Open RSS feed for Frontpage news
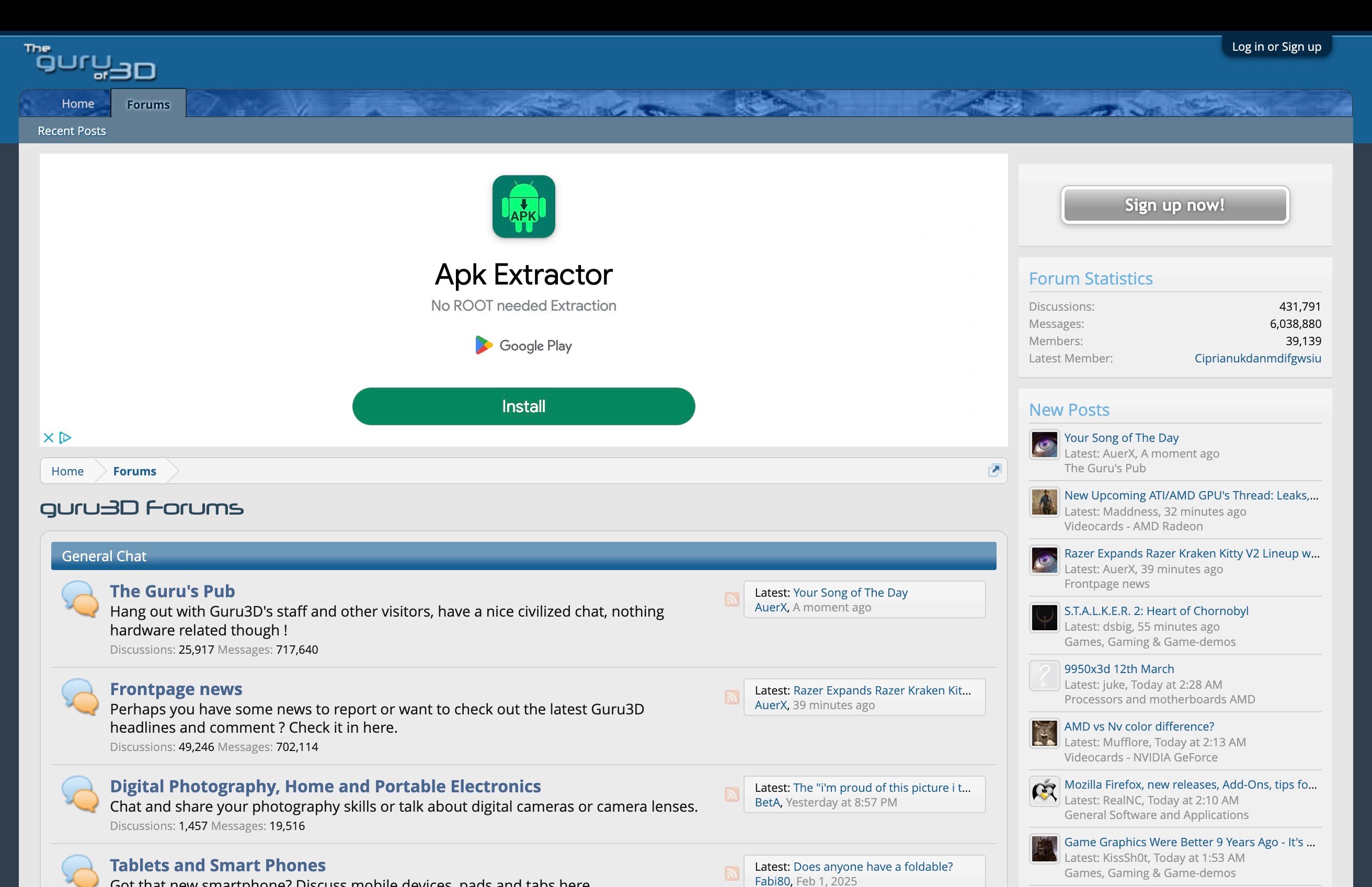 click(x=732, y=697)
